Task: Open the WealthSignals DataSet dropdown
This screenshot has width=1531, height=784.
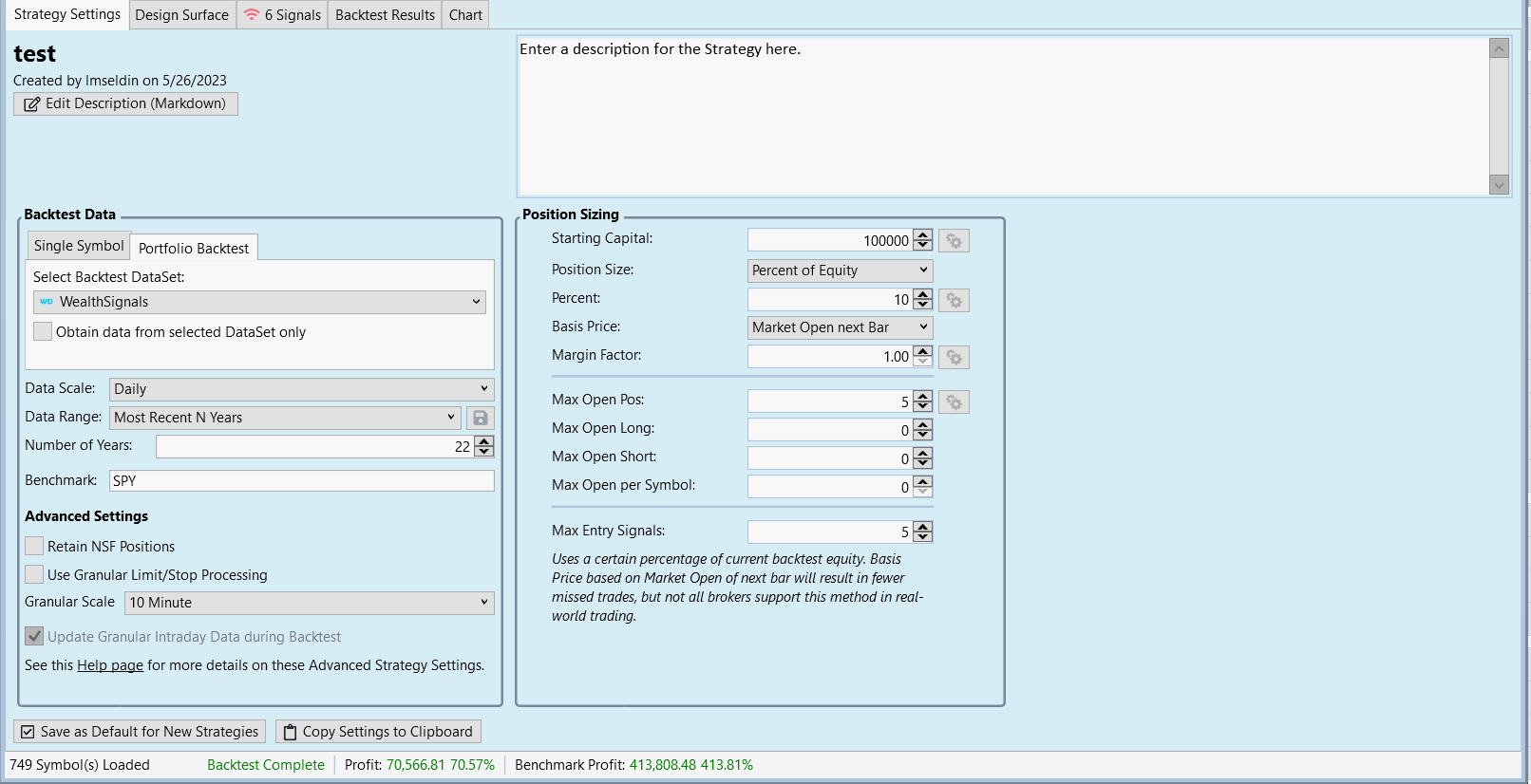Action: tap(259, 302)
